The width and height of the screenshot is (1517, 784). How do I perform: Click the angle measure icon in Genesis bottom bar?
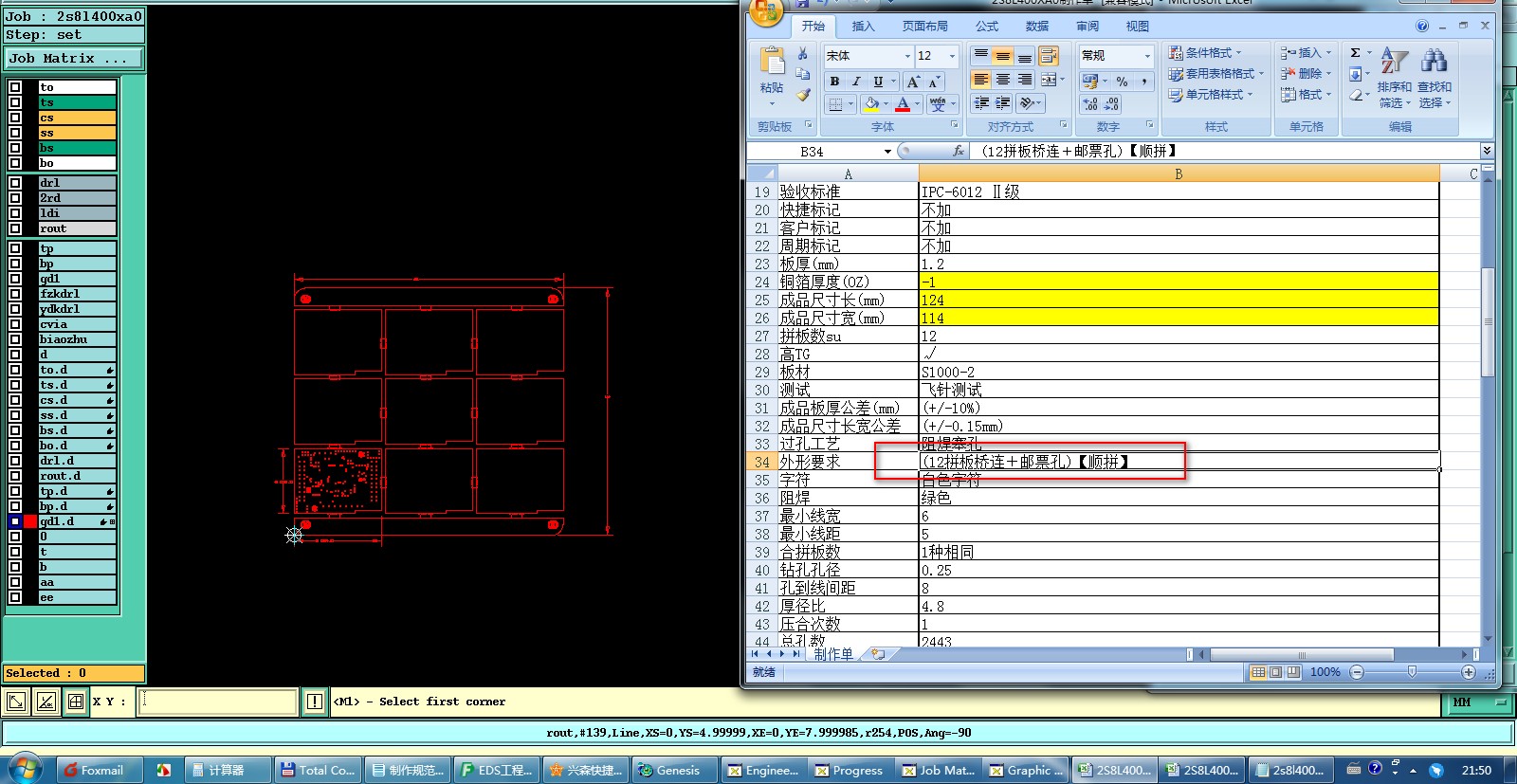point(46,702)
